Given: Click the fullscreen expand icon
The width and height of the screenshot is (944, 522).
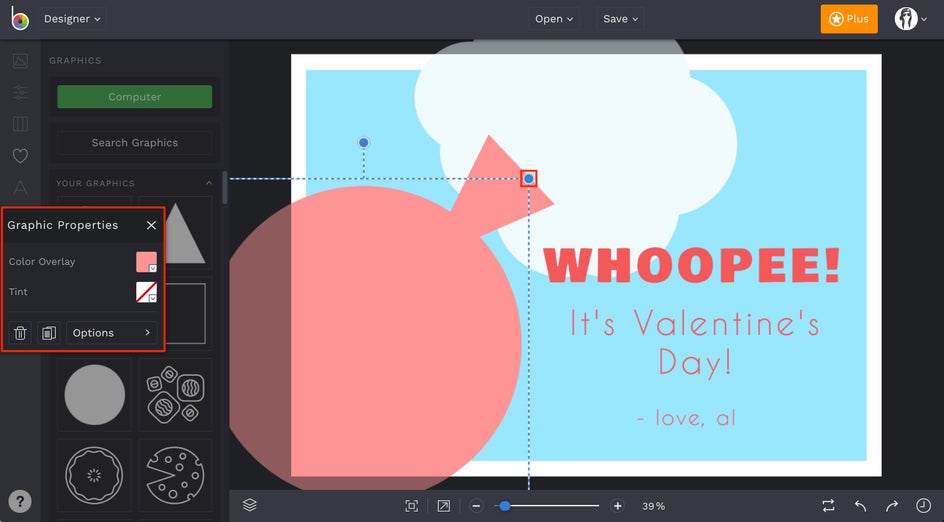Looking at the screenshot, I should [444, 506].
